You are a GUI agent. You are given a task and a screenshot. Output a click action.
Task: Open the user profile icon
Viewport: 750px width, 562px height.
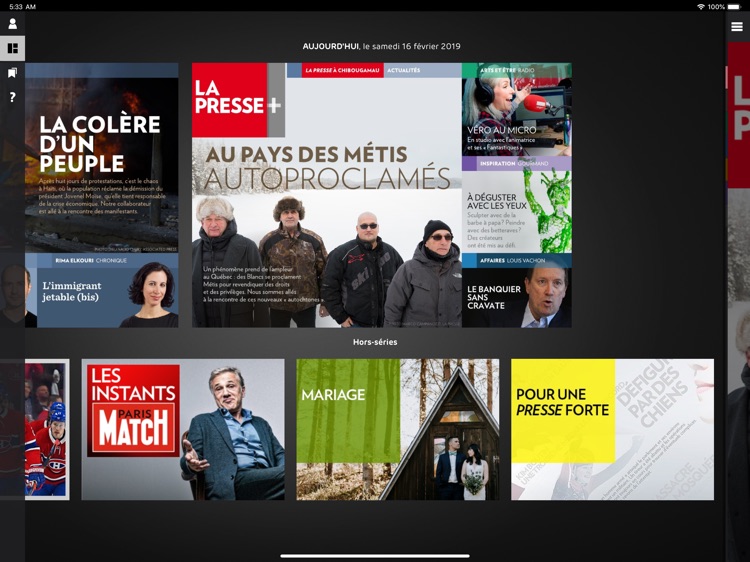pos(12,23)
